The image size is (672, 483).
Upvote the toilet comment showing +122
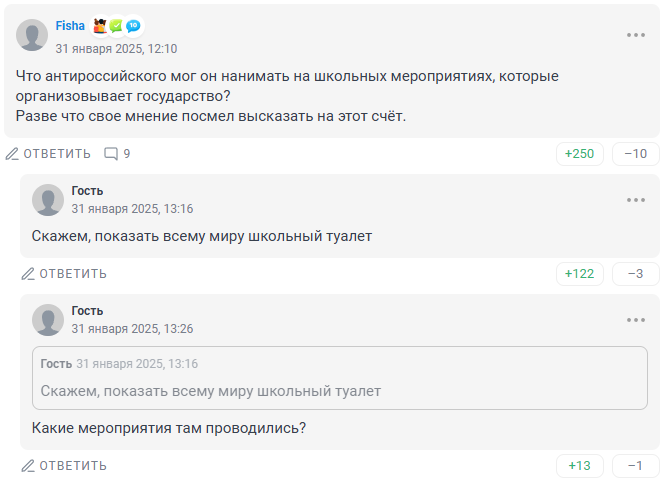[579, 274]
